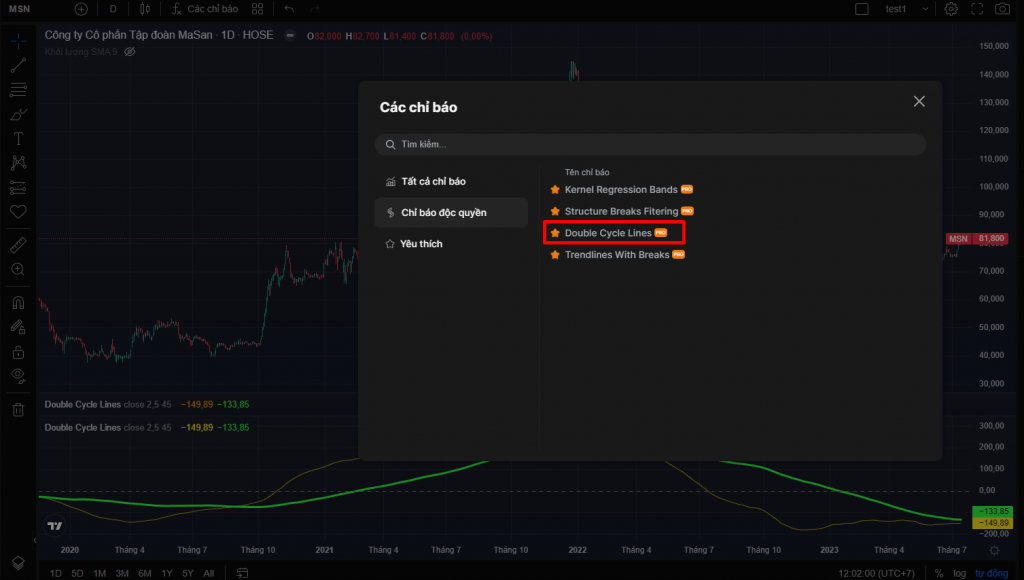Open the symbol search with the plus icon

pos(81,9)
